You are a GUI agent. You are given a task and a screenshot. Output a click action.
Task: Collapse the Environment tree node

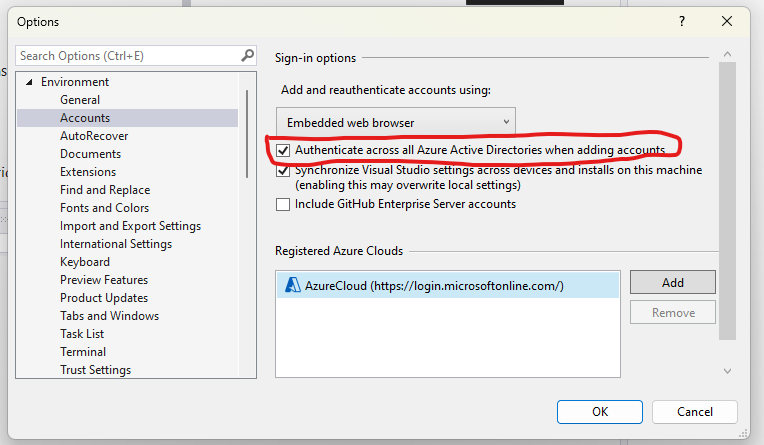29,82
